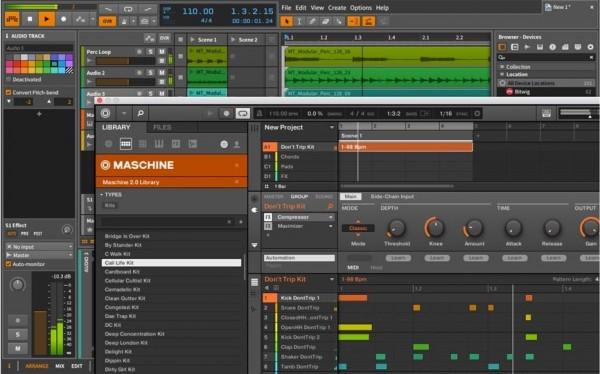
Task: Switch to the LIBRARY tab in Maschine browser
Action: point(116,127)
